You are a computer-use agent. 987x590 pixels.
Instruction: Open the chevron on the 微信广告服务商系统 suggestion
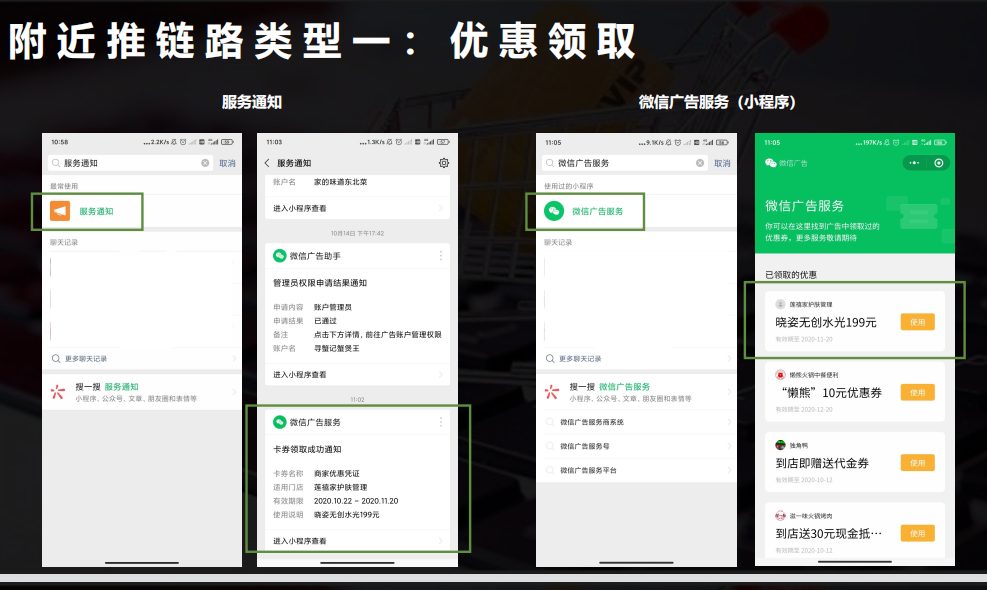point(729,422)
